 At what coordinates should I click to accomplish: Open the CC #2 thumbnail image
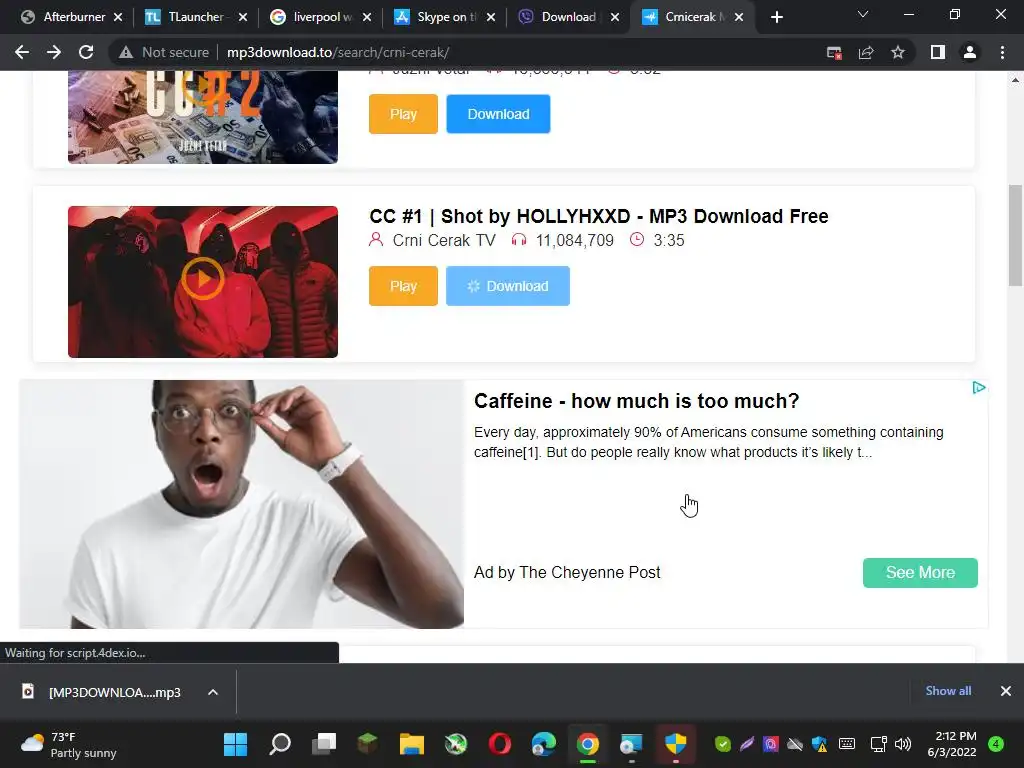[202, 117]
